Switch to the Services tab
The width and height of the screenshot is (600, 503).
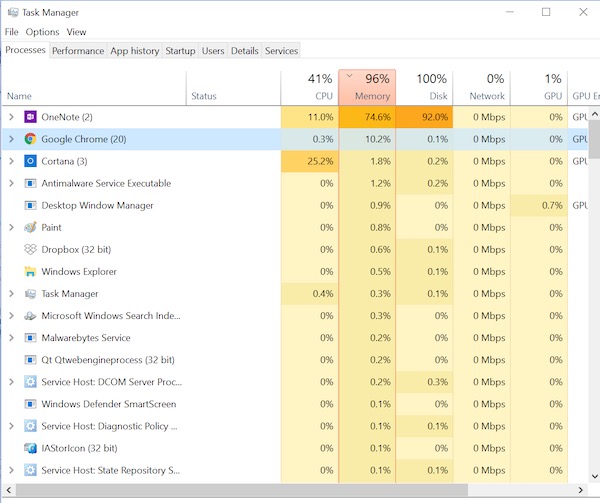coord(281,51)
